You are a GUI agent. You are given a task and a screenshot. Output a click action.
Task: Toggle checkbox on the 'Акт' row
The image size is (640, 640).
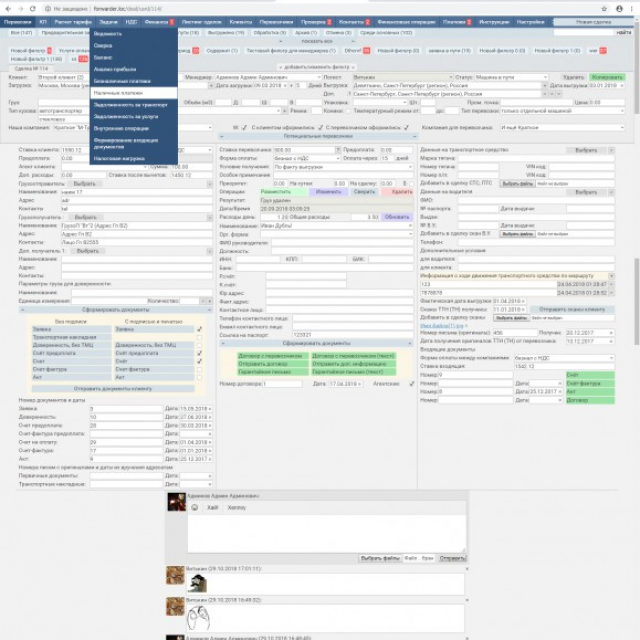(200, 377)
